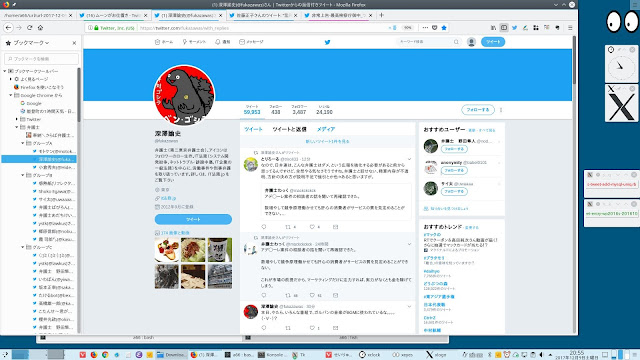Open the second tweet's chevron dropdown
This screenshot has height=360, width=640.
coord(409,244)
